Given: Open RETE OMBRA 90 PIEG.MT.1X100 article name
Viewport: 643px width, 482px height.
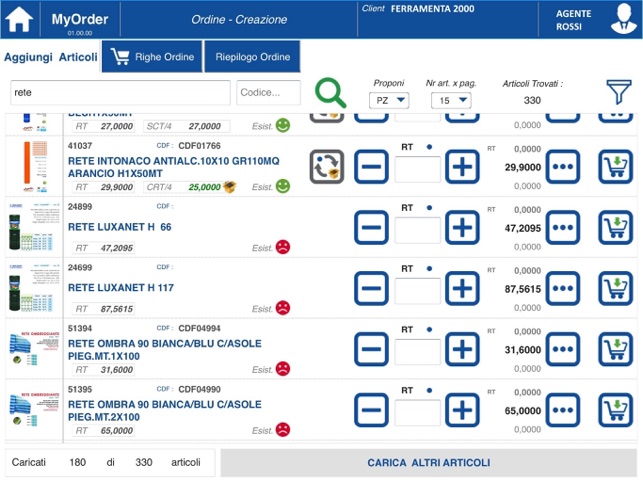Looking at the screenshot, I should click(164, 350).
